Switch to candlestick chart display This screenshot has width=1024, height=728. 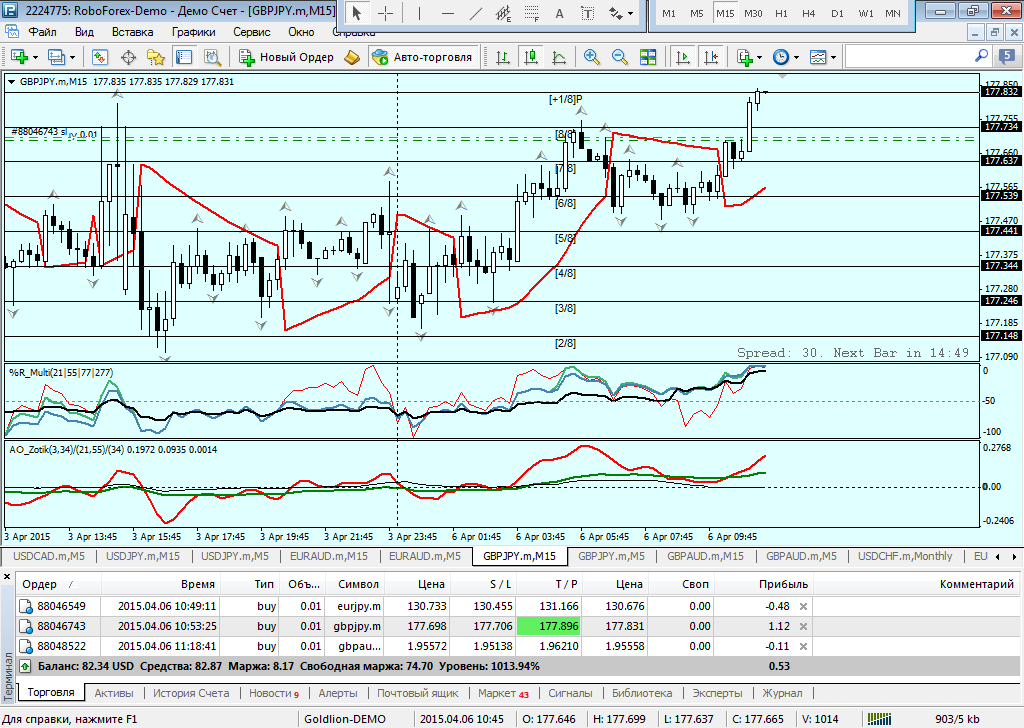click(x=531, y=57)
